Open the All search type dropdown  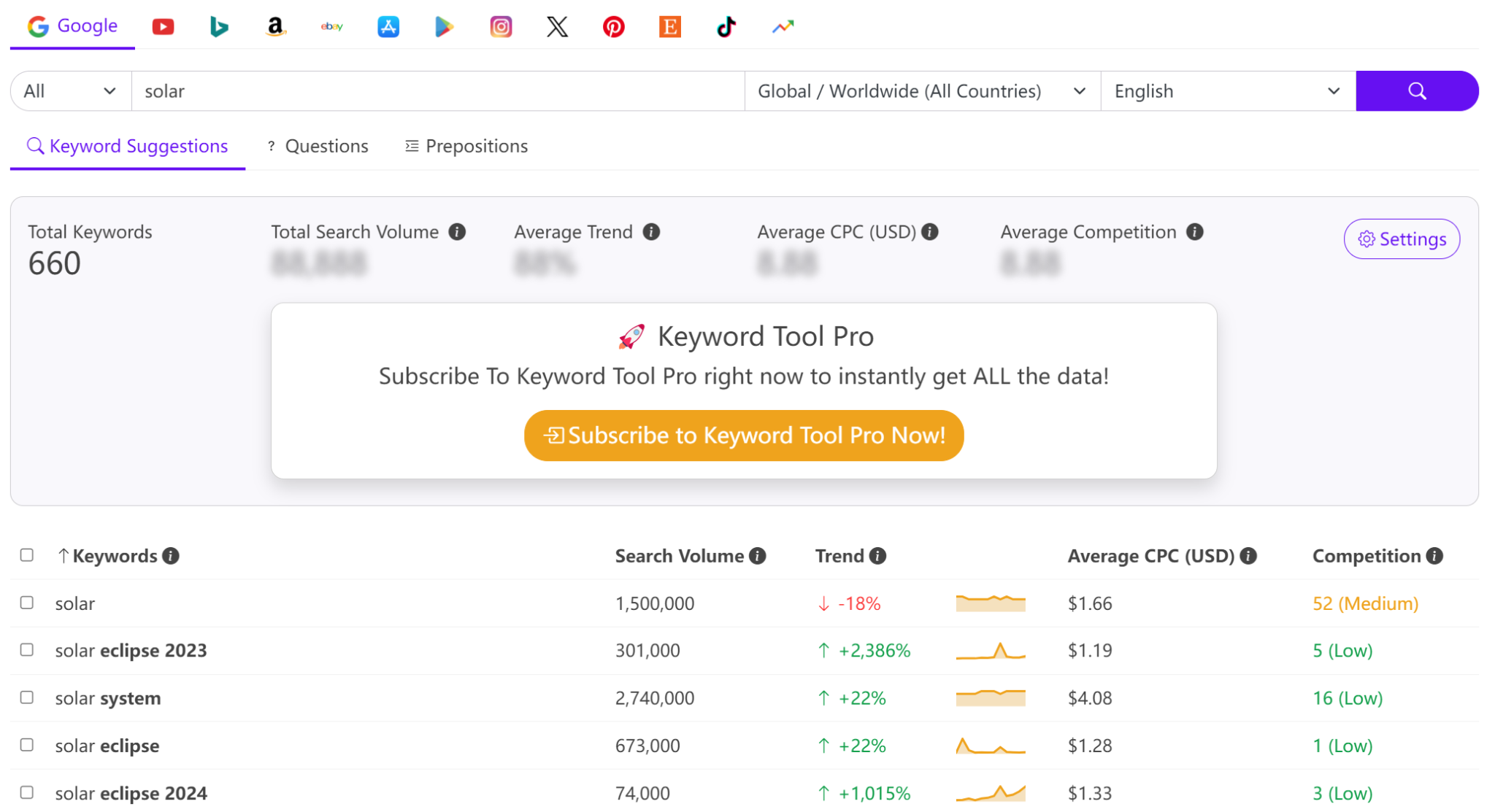point(71,91)
